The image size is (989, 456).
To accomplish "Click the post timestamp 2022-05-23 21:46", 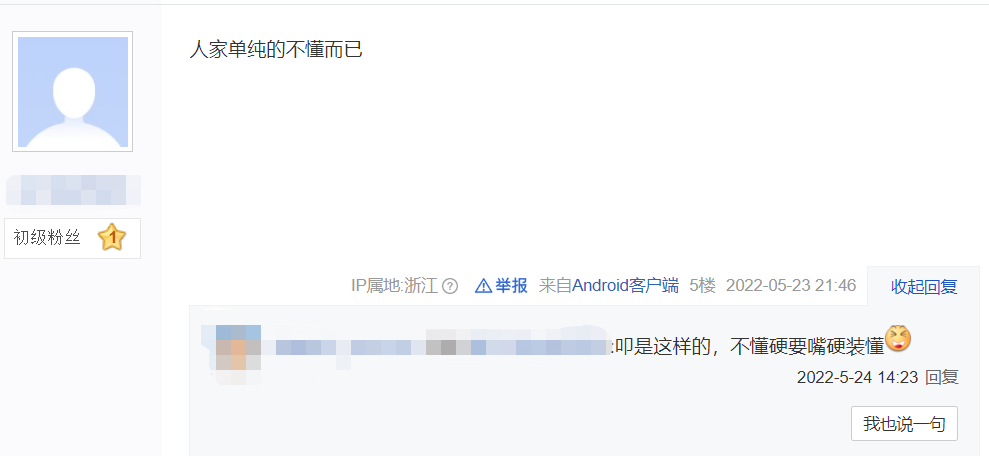I will click(791, 286).
